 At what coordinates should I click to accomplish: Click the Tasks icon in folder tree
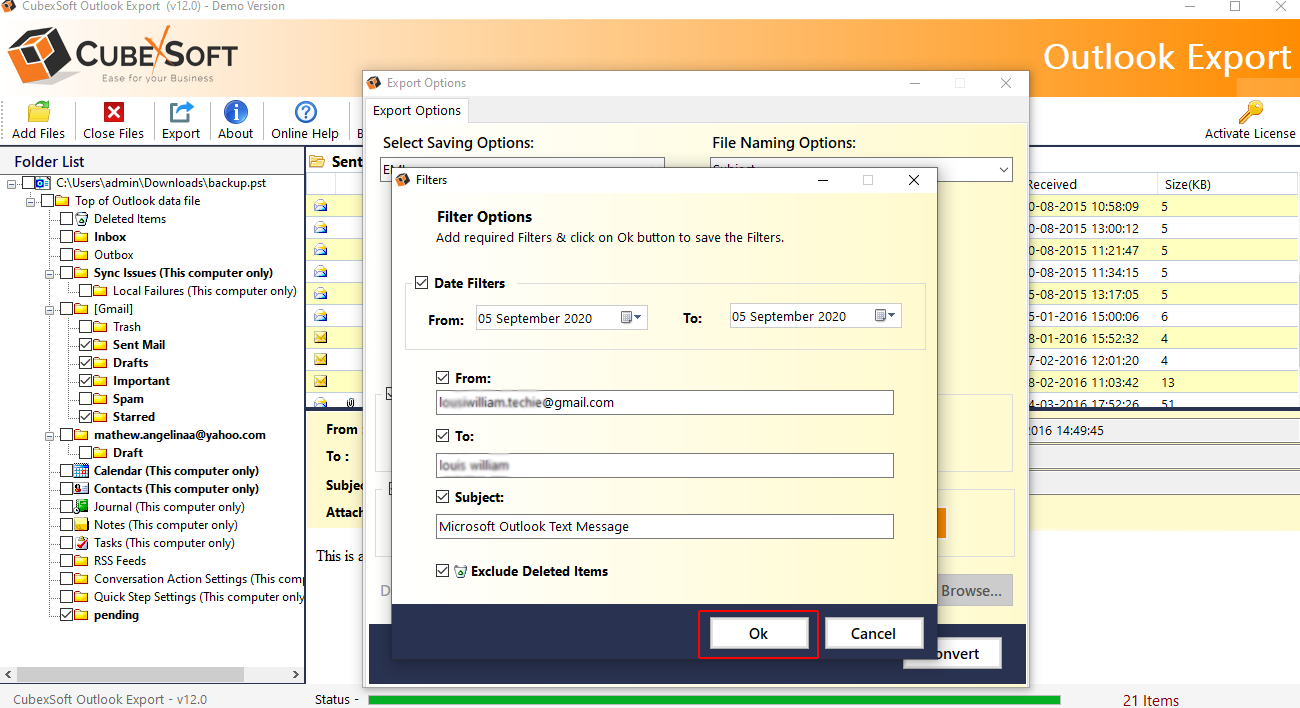pos(82,543)
